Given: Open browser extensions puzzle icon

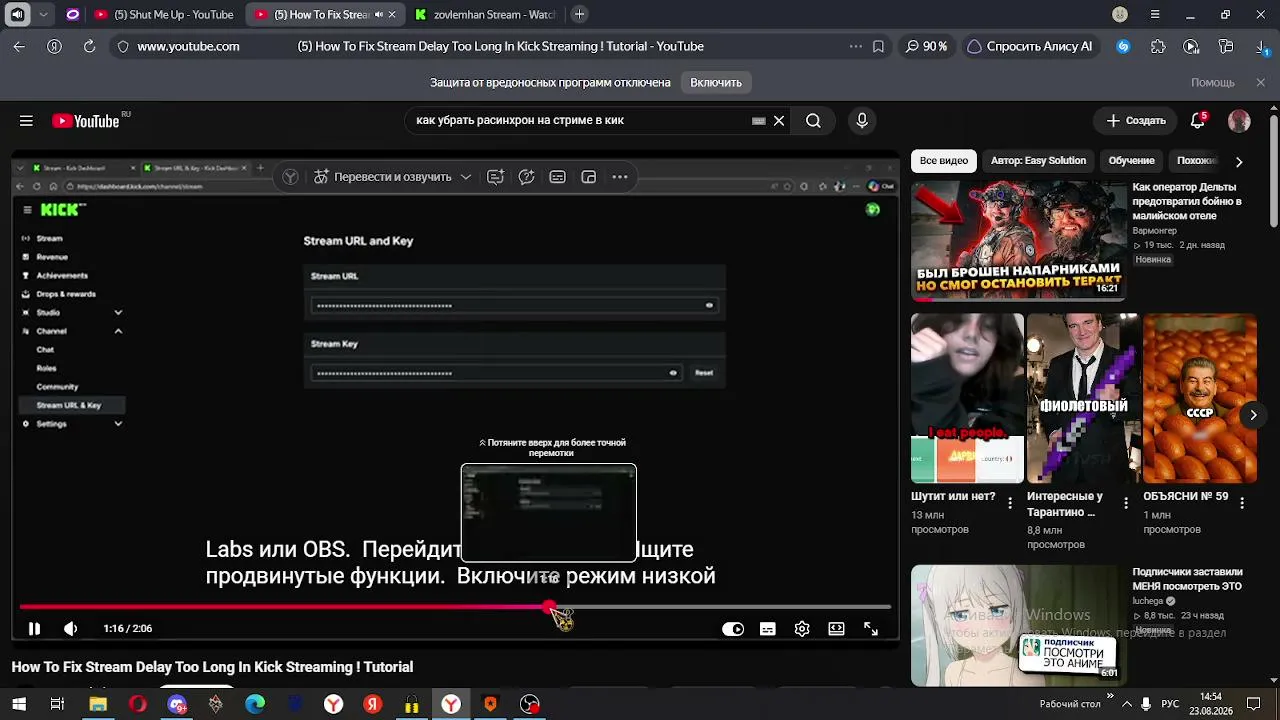Looking at the screenshot, I should click(x=1158, y=46).
